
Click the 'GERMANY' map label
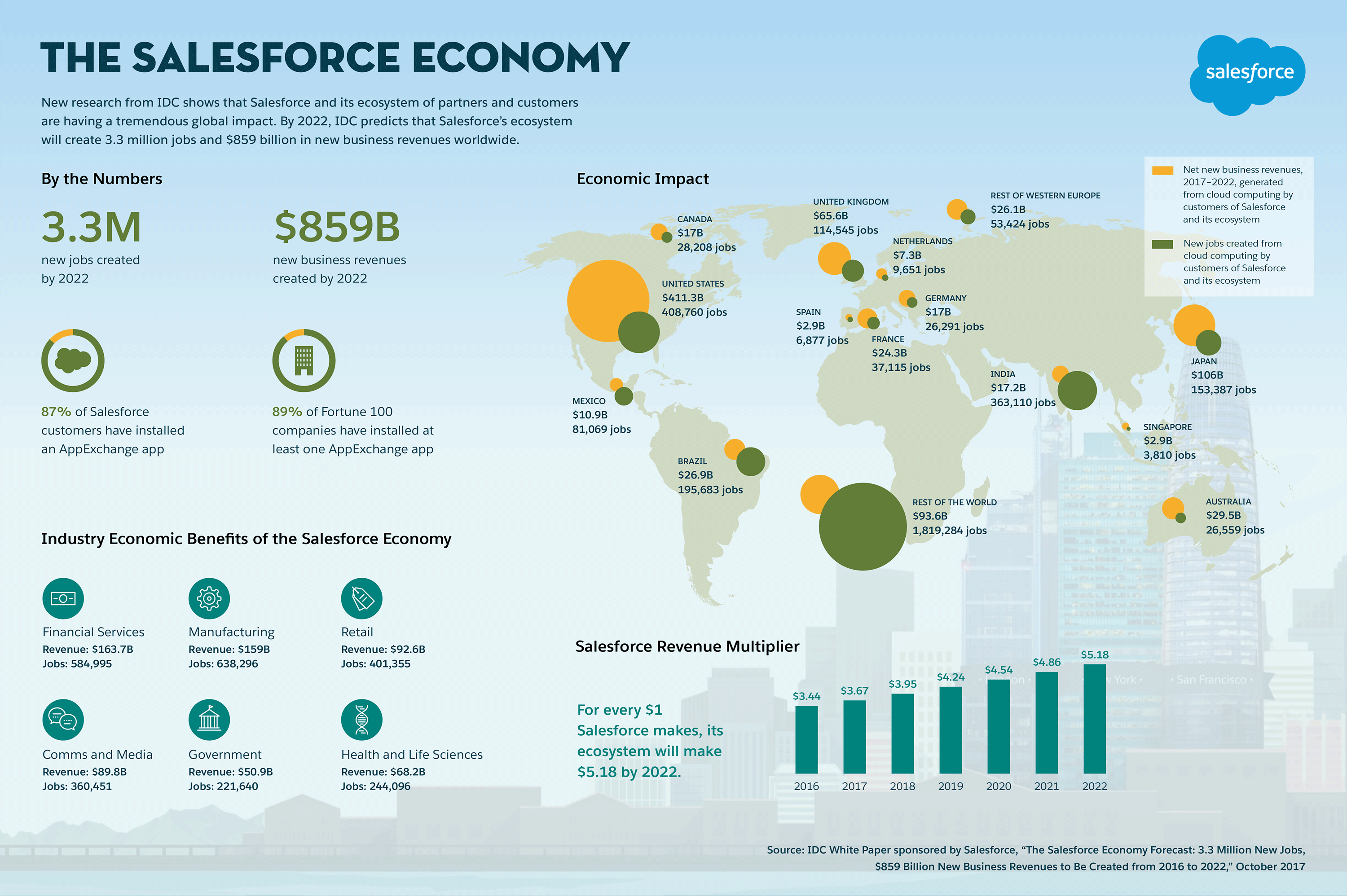coord(945,298)
